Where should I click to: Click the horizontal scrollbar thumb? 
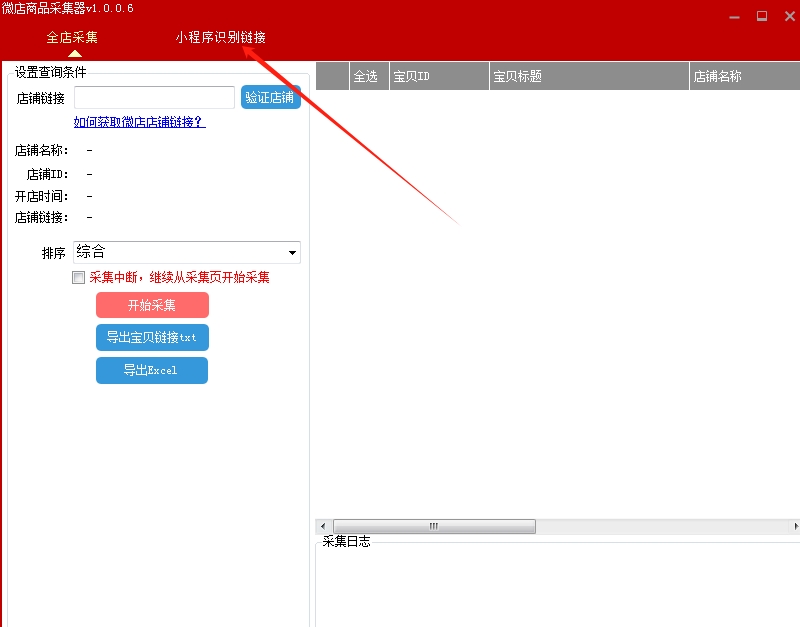coord(434,526)
